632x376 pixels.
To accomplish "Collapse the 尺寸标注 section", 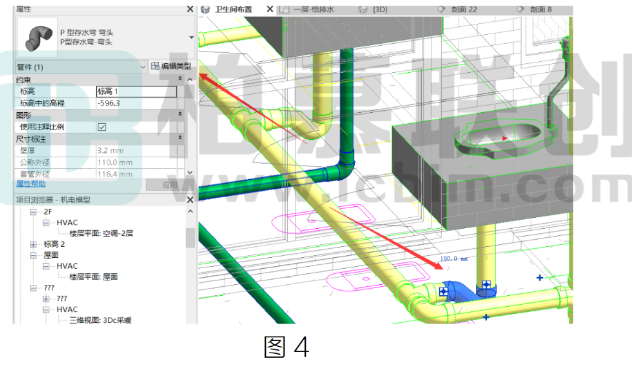I will click(x=180, y=138).
